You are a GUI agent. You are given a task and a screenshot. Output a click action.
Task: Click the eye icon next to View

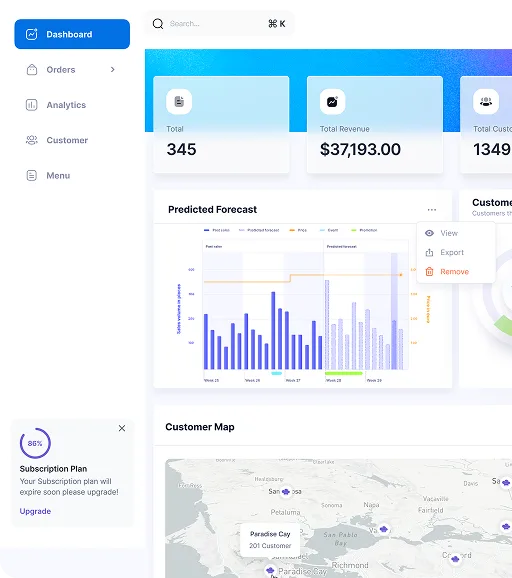(429, 233)
